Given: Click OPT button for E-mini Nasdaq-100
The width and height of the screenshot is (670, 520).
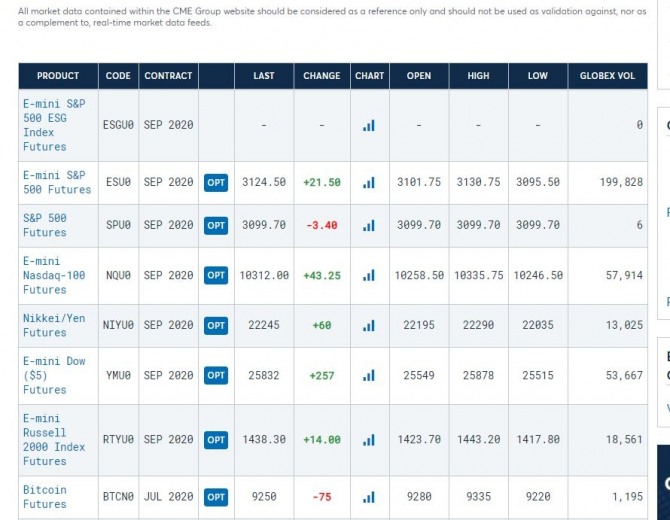Looking at the screenshot, I should [x=216, y=275].
